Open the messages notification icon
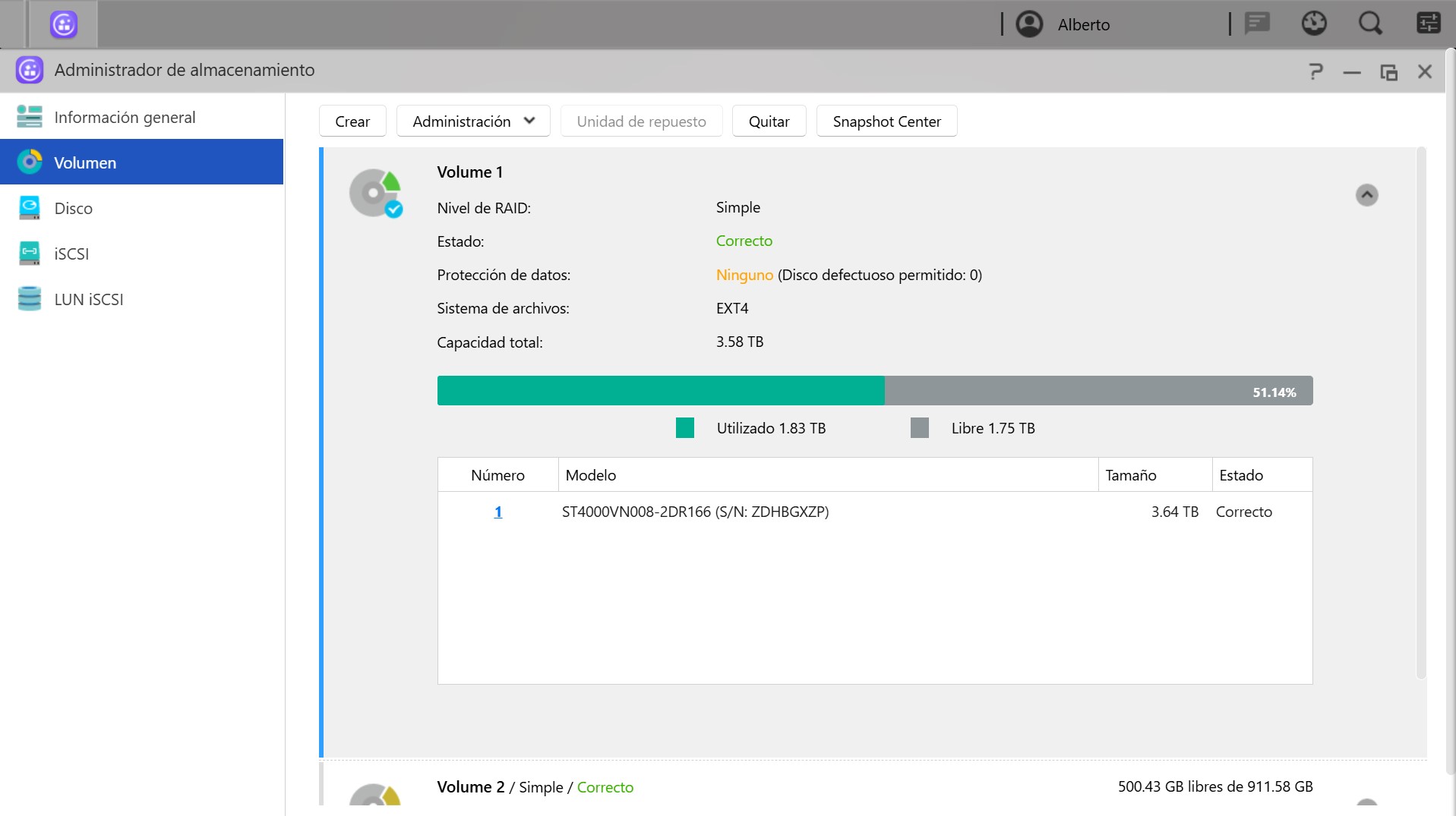The image size is (1456, 816). pos(1257,24)
